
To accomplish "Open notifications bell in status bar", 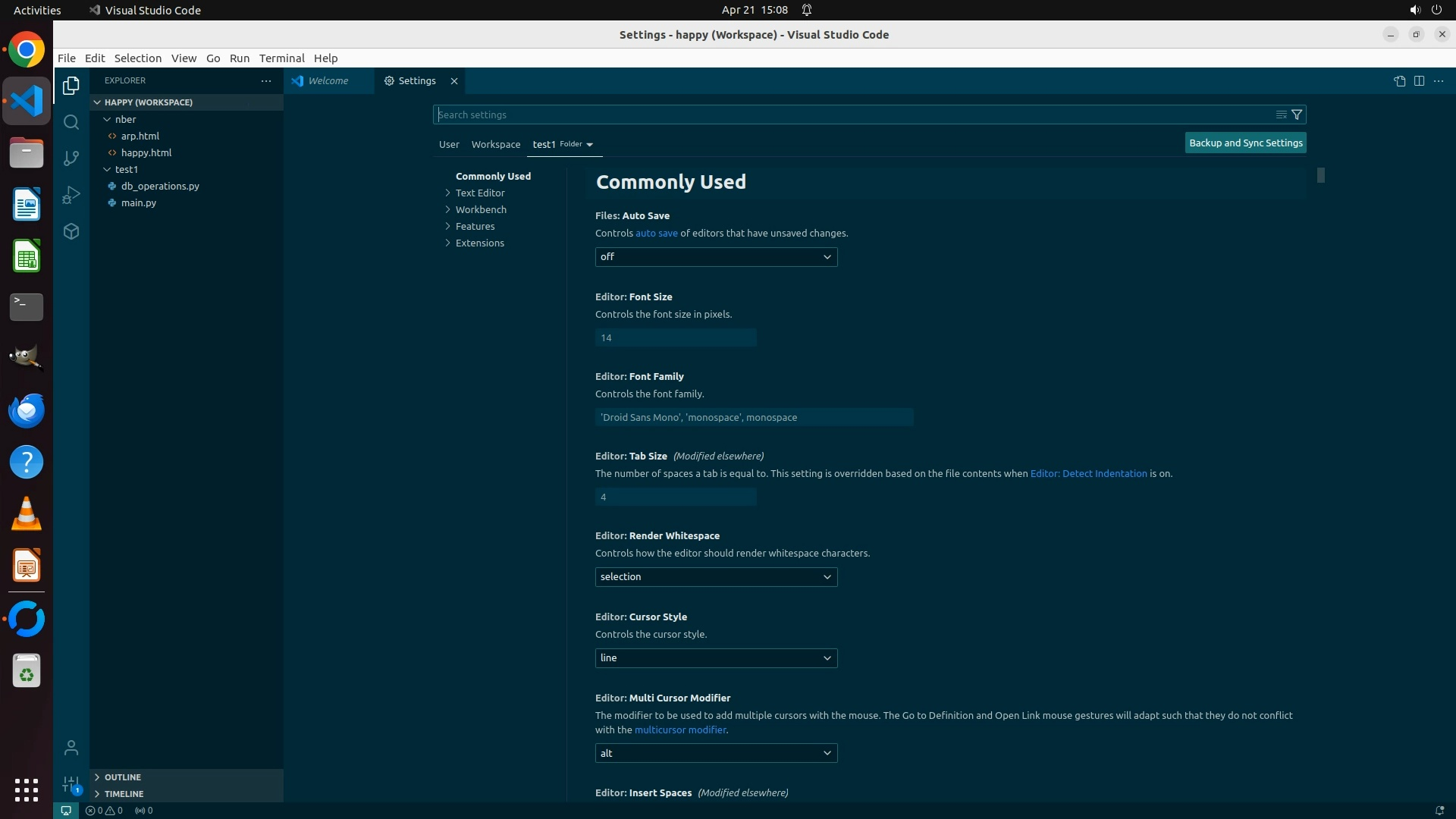I will (1439, 810).
